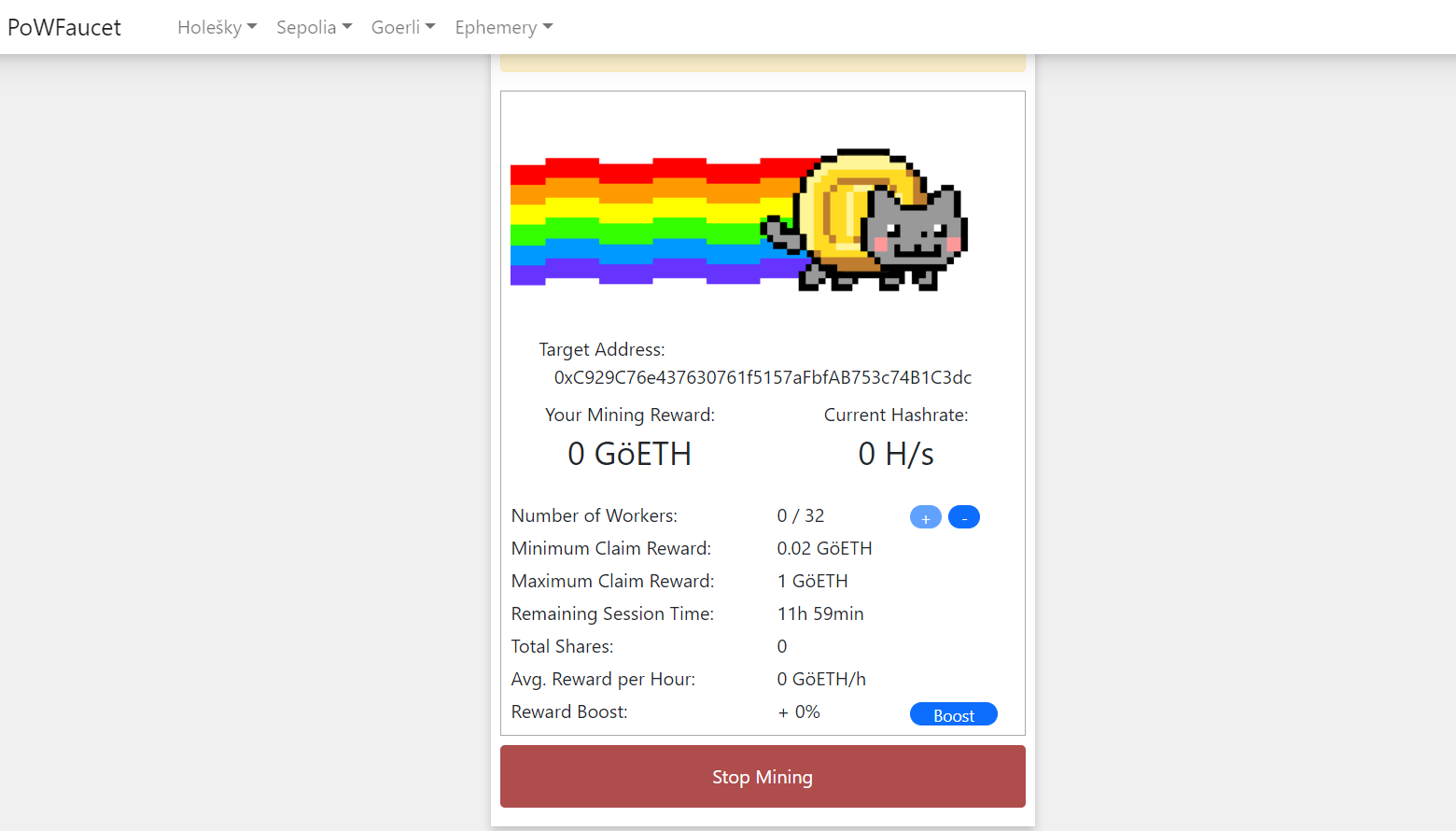Expand the Sepolia network dropdown
The image size is (1456, 831).
click(x=315, y=27)
